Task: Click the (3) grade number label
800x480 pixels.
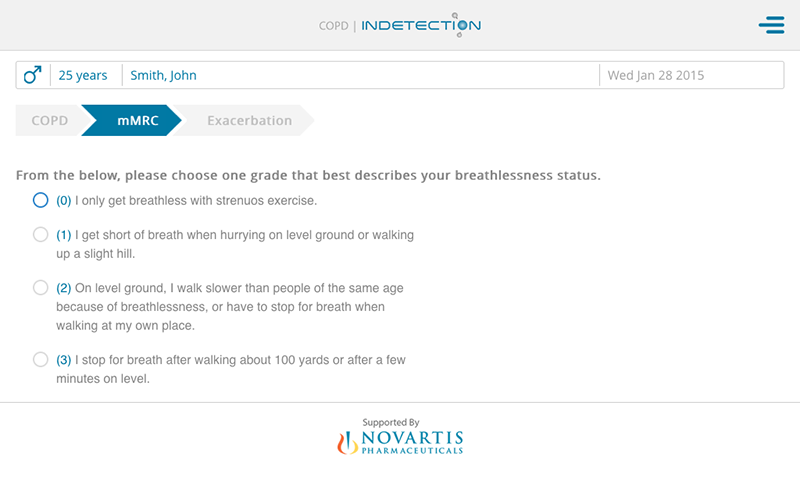Action: (x=64, y=360)
